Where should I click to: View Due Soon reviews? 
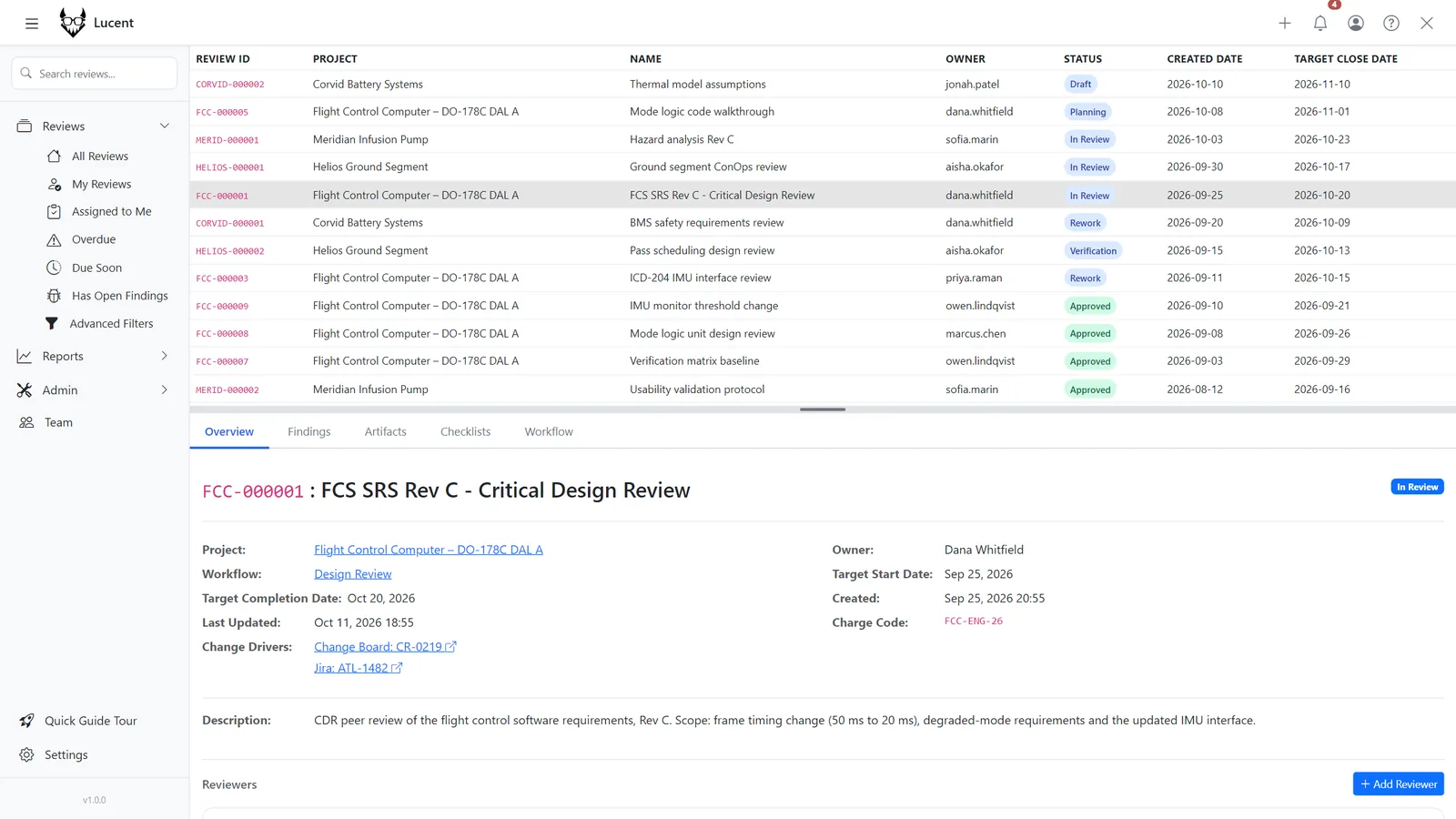click(x=96, y=268)
